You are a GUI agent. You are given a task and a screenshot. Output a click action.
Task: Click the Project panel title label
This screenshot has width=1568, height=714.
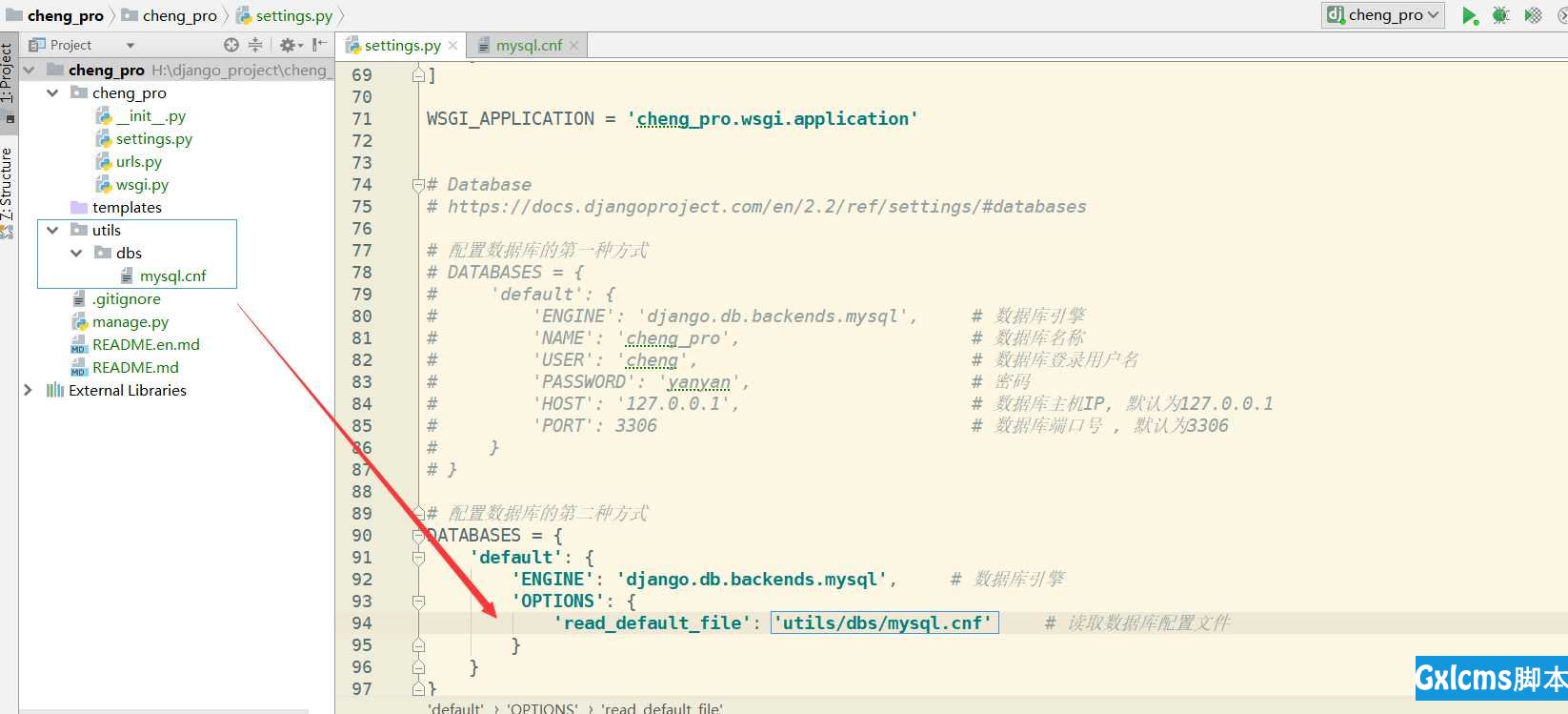70,45
